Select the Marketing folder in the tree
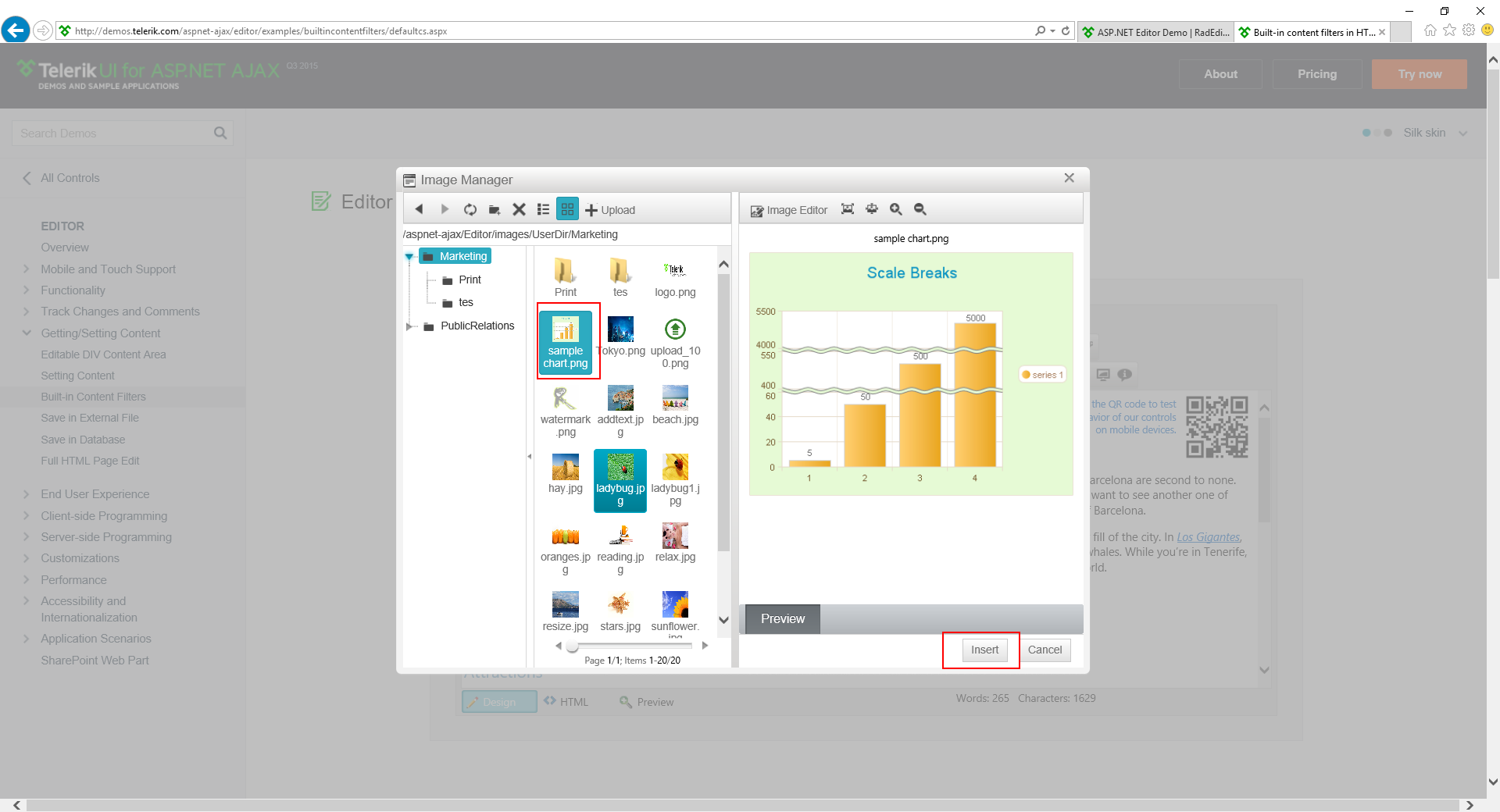 pos(455,256)
